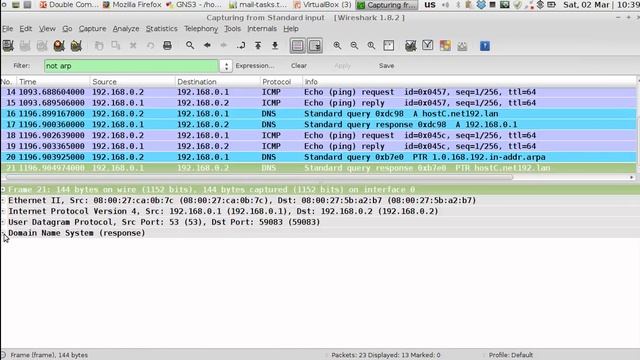Open the coloring rules editor icon
The image size is (640, 360).
click(445, 46)
